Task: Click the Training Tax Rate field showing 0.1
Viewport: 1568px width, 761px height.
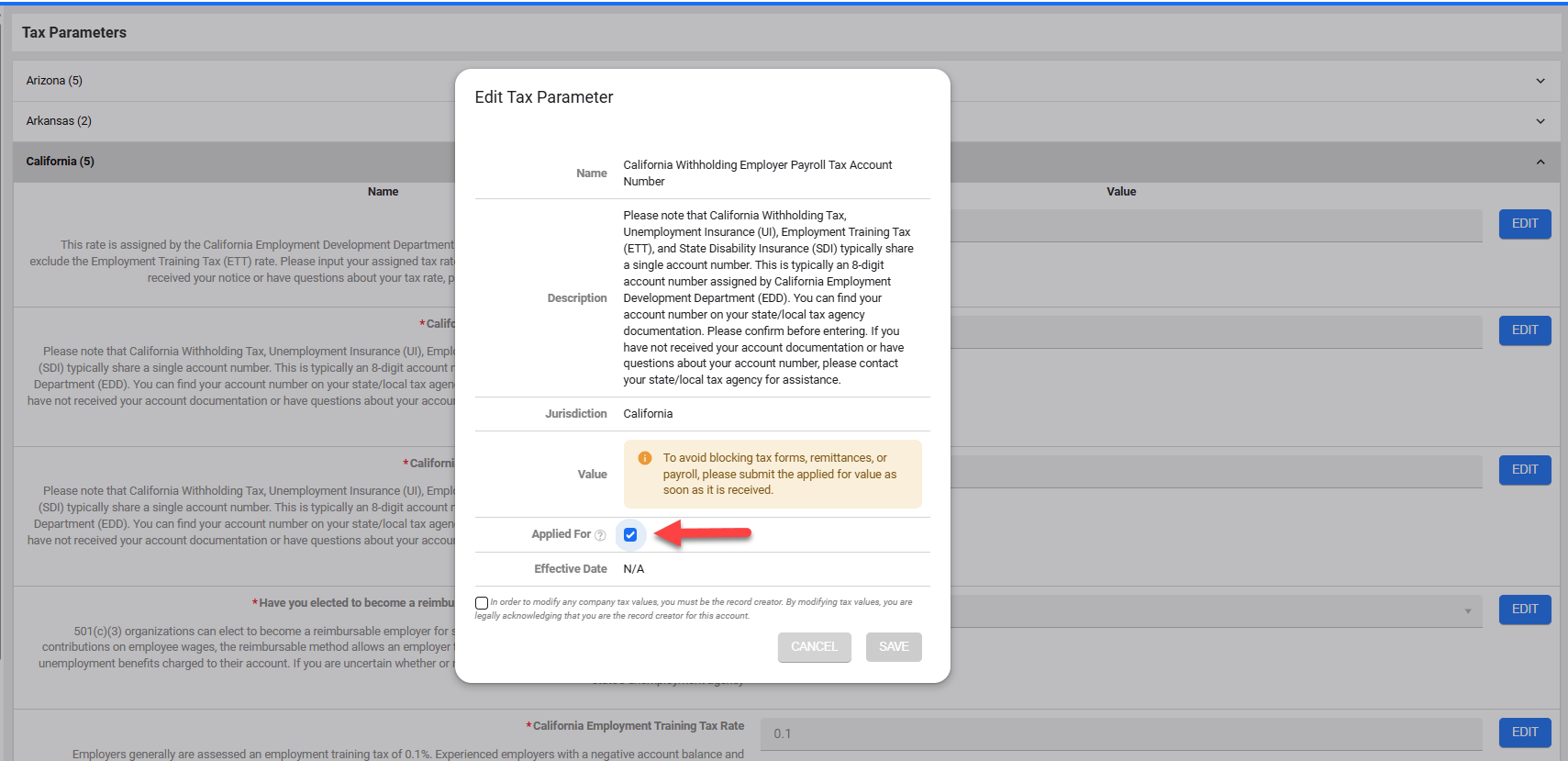Action: 1121,733
